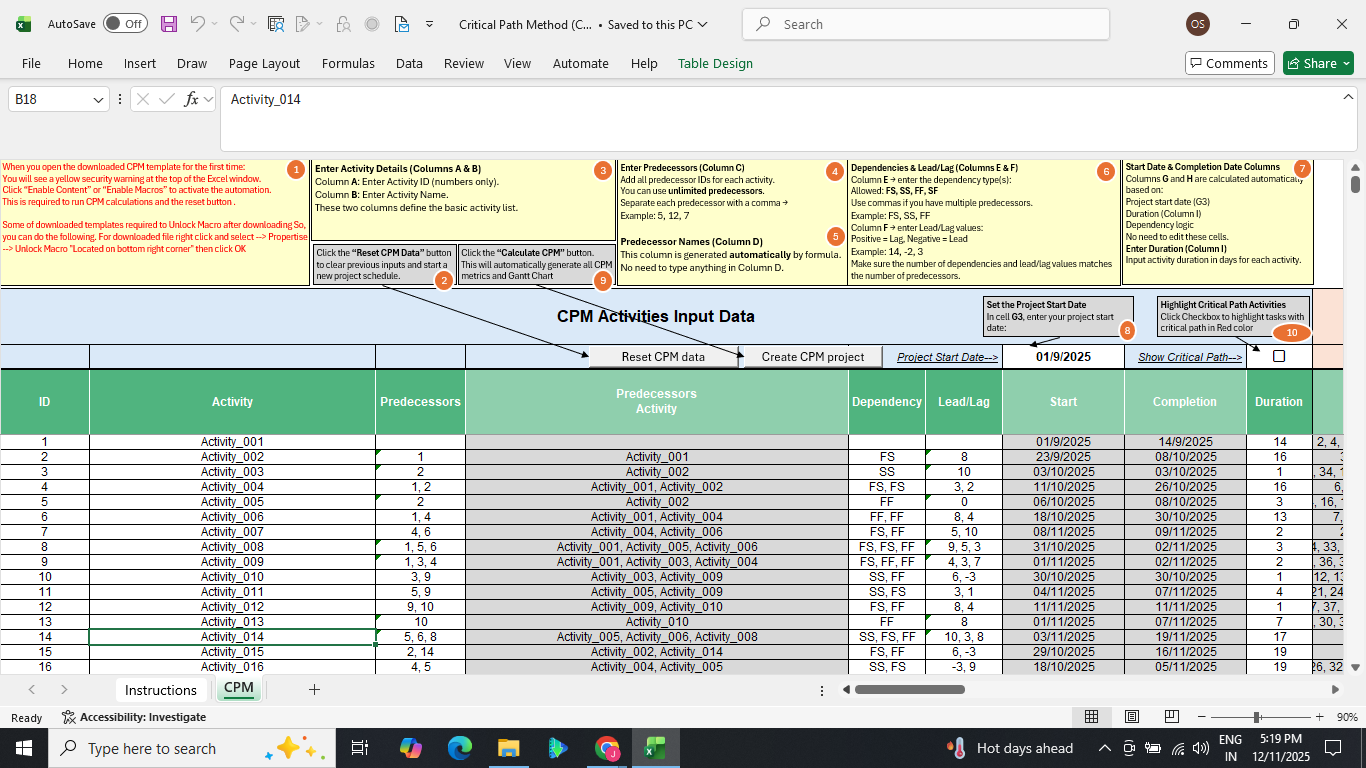Switch to the Instructions sheet tab

click(x=160, y=689)
